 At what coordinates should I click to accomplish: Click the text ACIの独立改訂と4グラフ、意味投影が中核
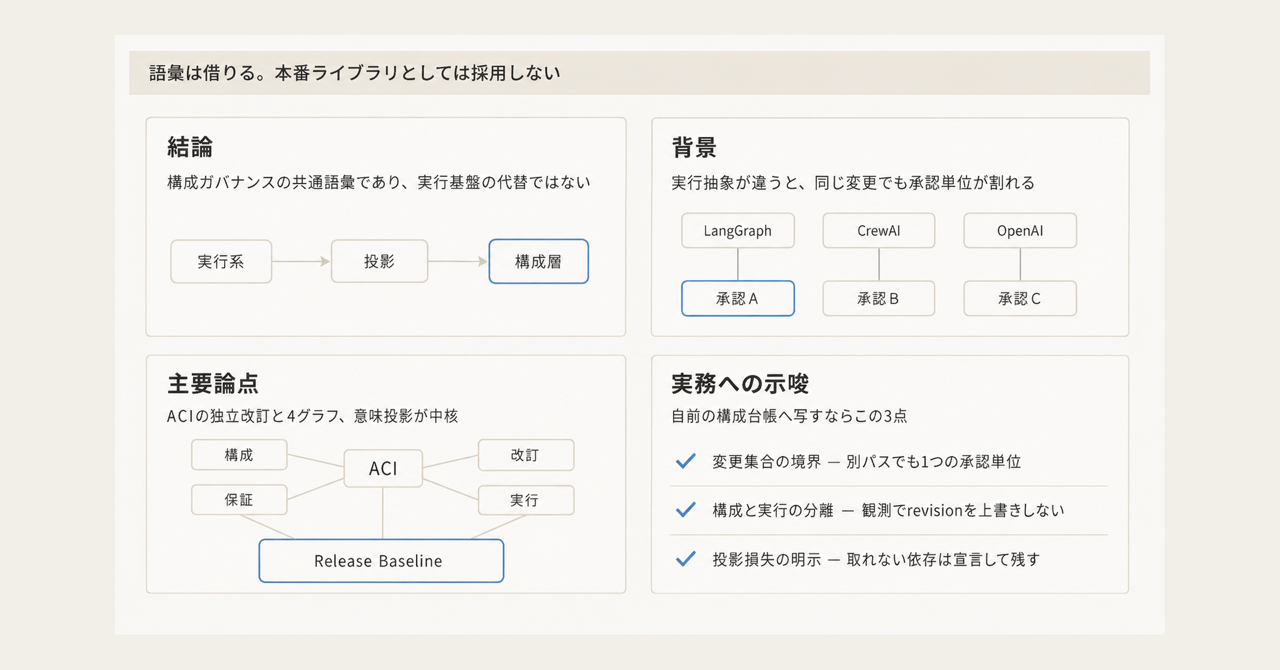[313, 416]
